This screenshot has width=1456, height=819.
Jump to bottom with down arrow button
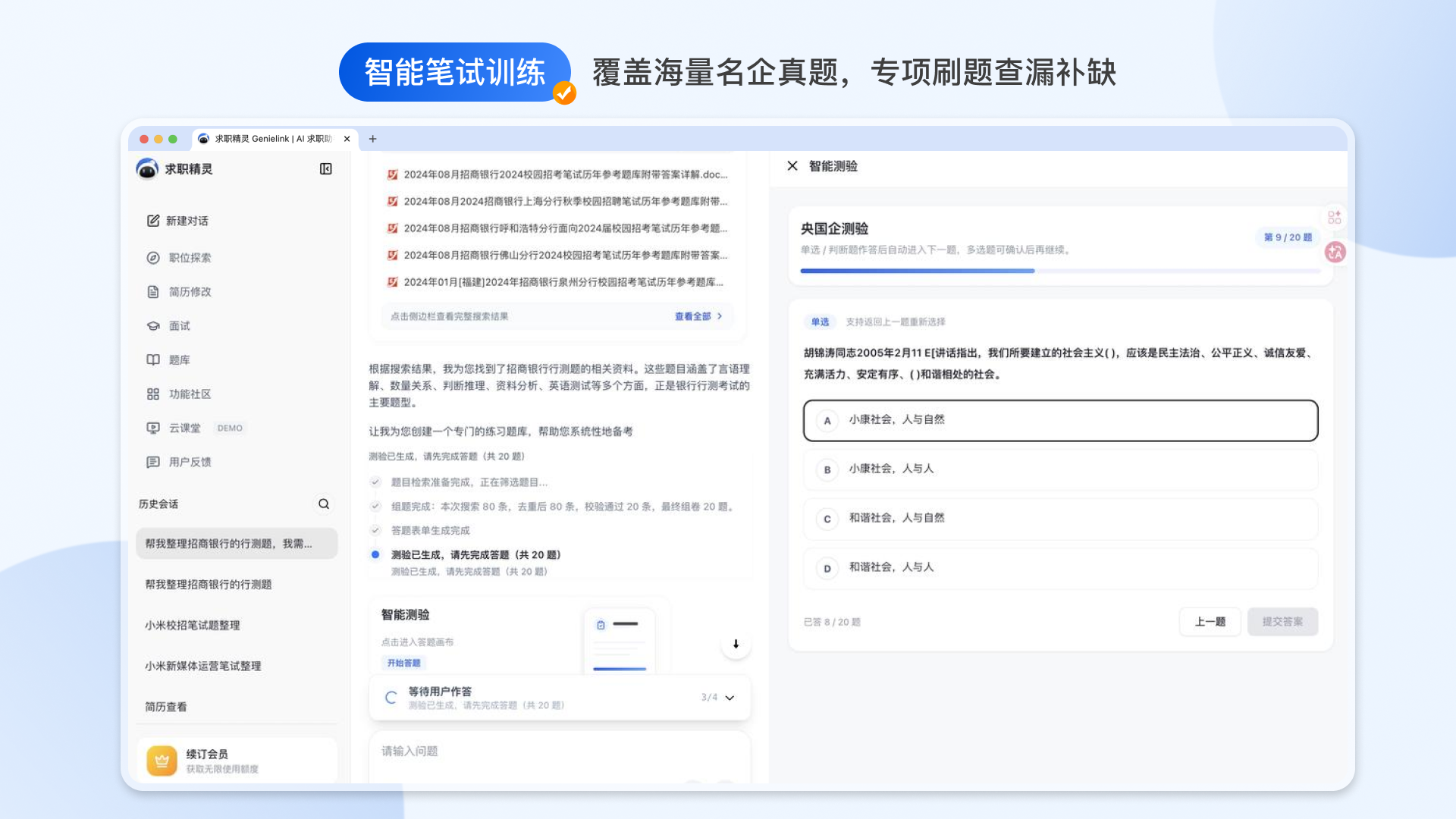736,645
